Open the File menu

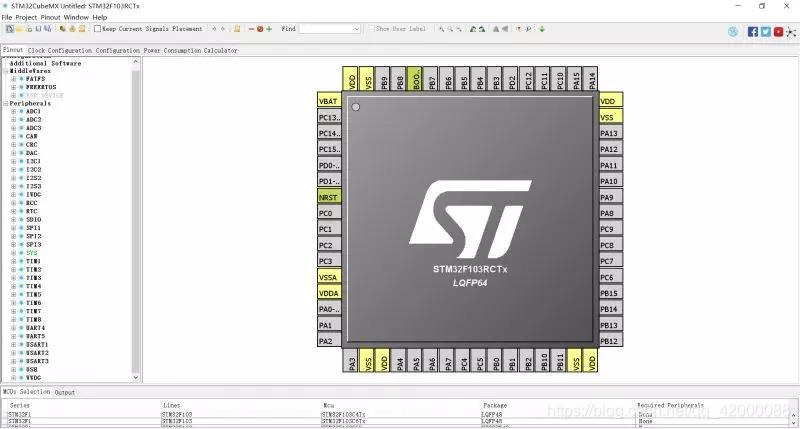[7, 17]
